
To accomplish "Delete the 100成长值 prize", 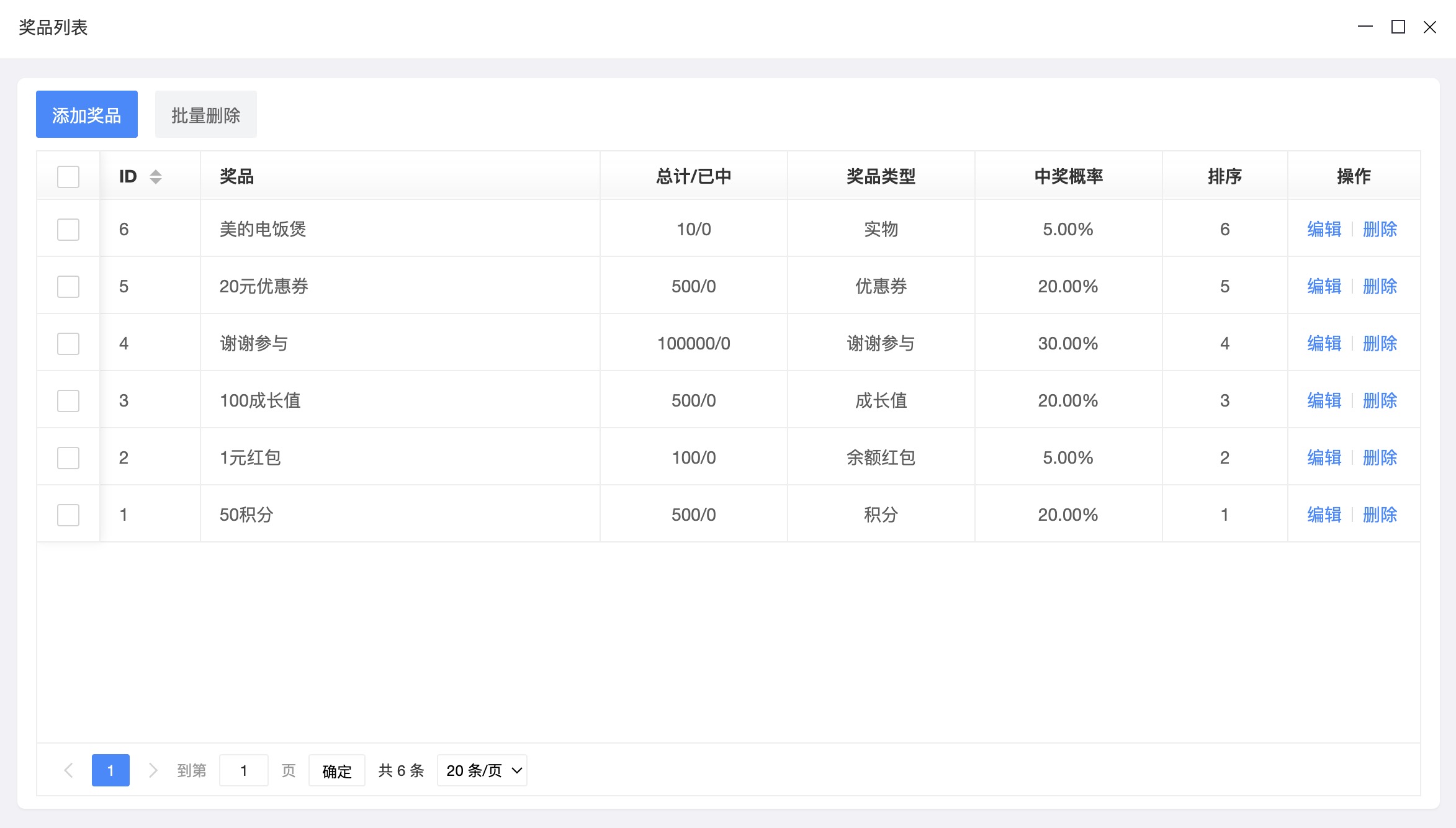I will pyautogui.click(x=1380, y=400).
